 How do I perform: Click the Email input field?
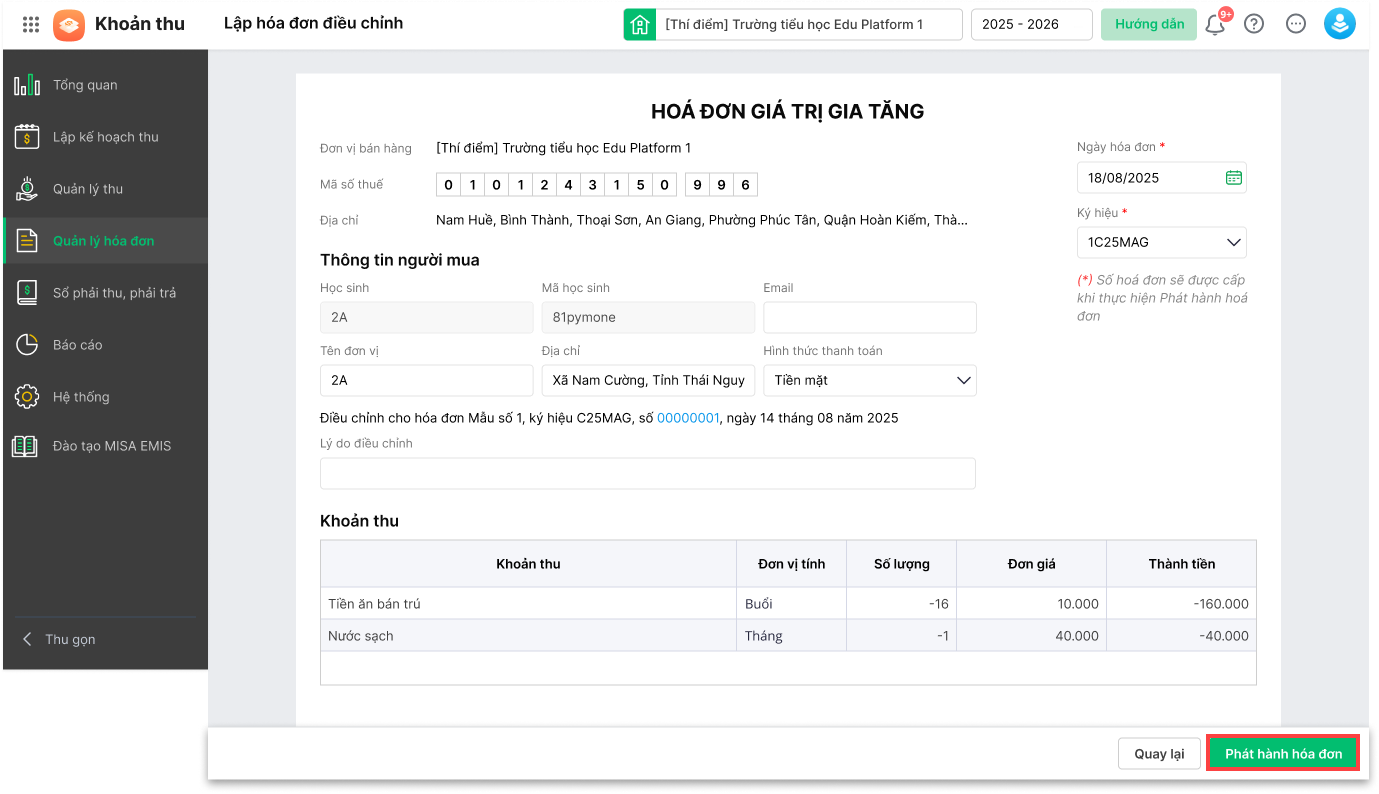pos(869,317)
